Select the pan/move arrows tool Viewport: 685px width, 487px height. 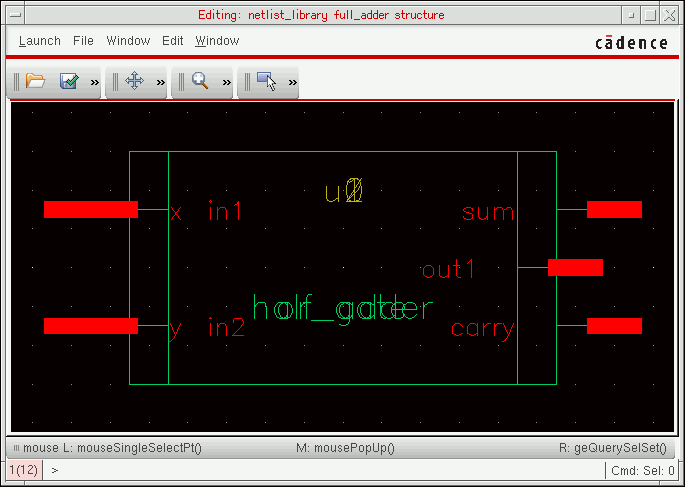pyautogui.click(x=135, y=82)
